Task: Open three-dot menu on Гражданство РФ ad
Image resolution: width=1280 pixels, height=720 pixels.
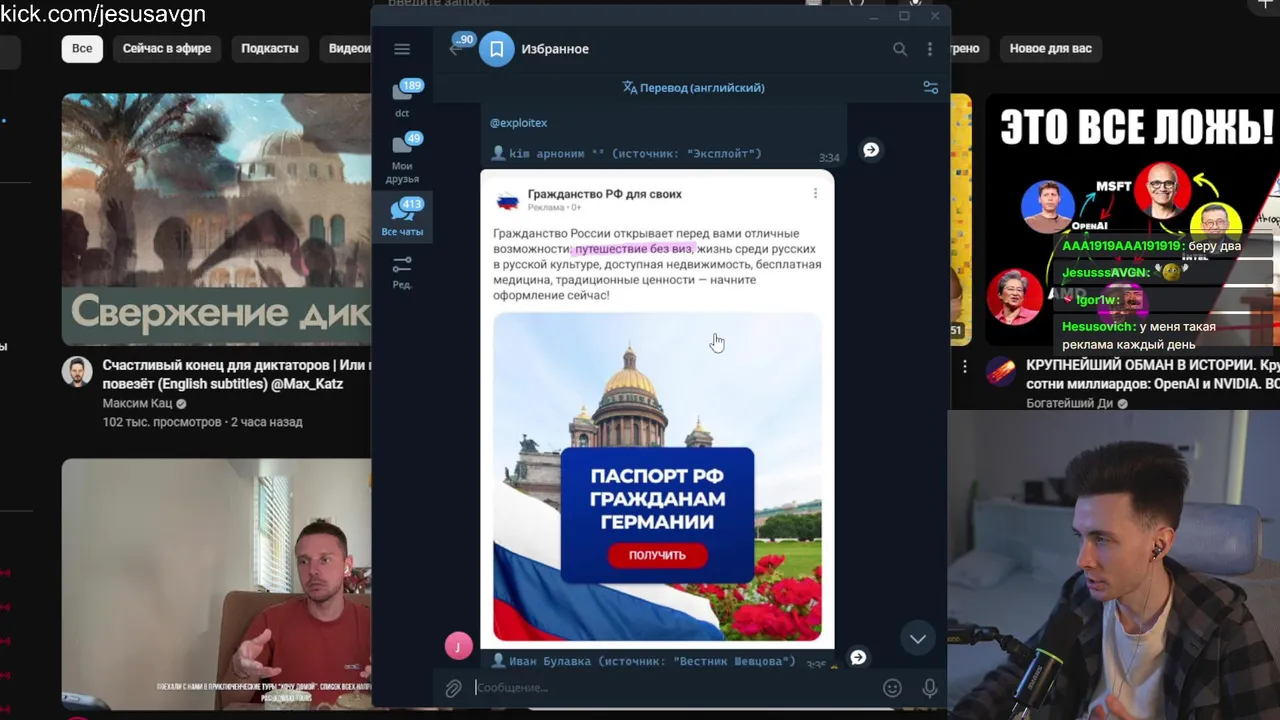Action: [815, 193]
